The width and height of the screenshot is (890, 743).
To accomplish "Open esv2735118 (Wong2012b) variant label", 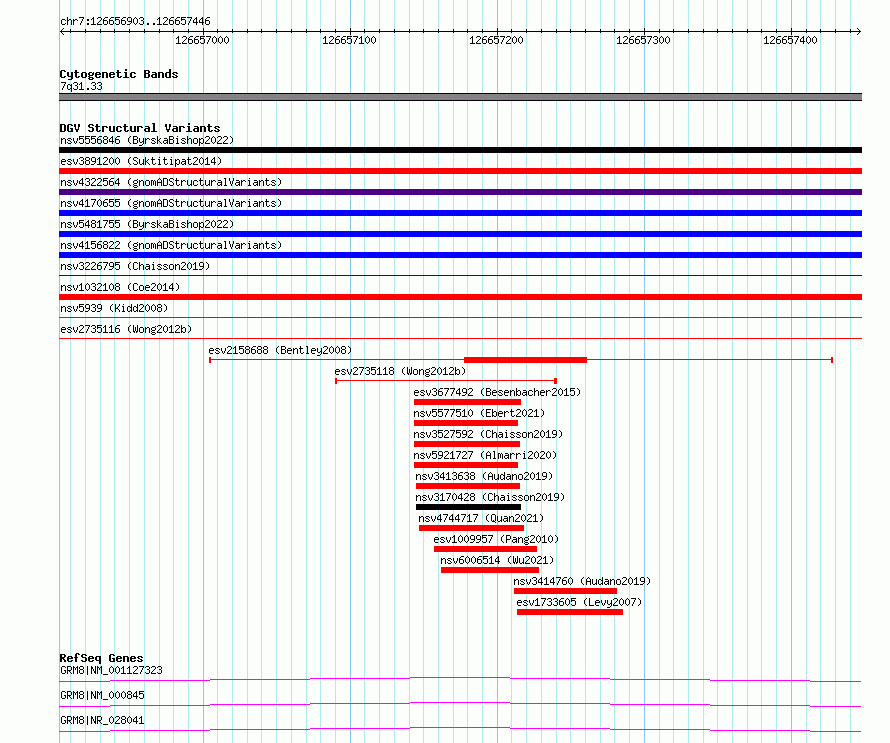I will tap(400, 371).
